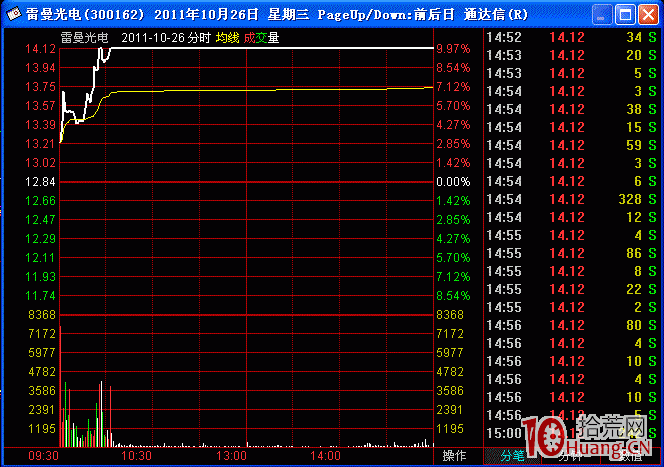Select the 14:55 tick row, volume 2
The width and height of the screenshot is (664, 467).
[572, 307]
